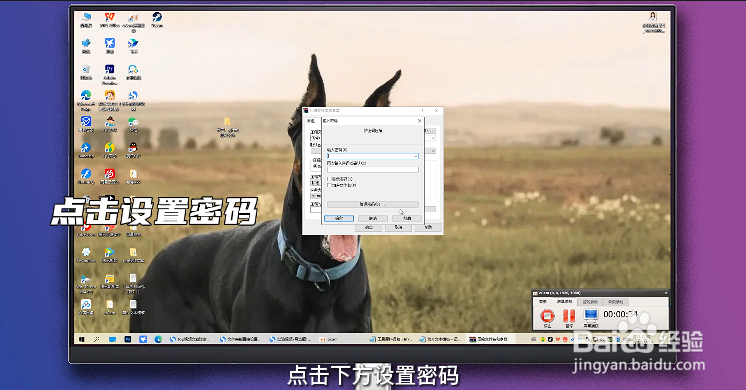The width and height of the screenshot is (746, 390).
Task: Open the fourth tab in the recorder window
Action: click(x=616, y=302)
